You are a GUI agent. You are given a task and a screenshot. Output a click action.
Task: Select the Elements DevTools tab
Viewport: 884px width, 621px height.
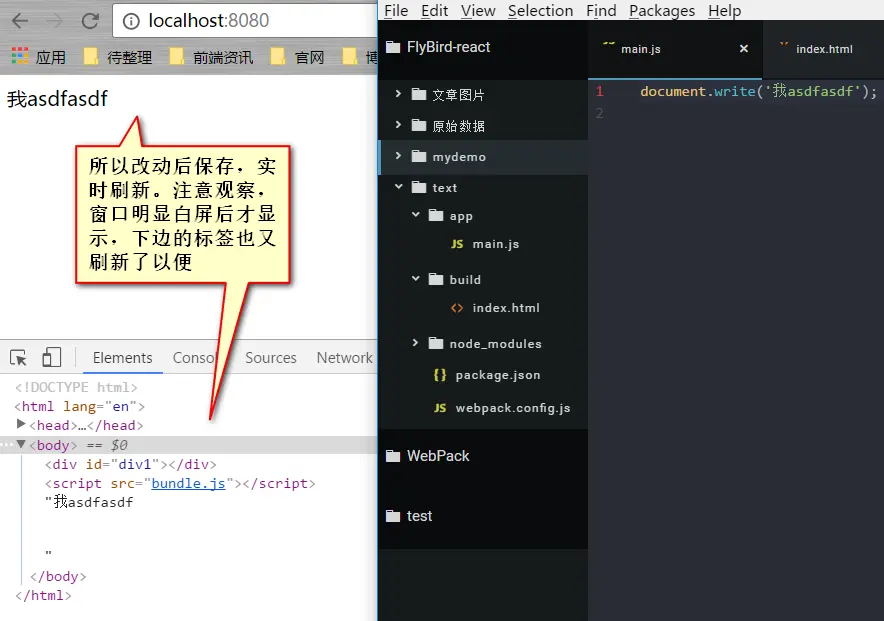click(x=122, y=358)
